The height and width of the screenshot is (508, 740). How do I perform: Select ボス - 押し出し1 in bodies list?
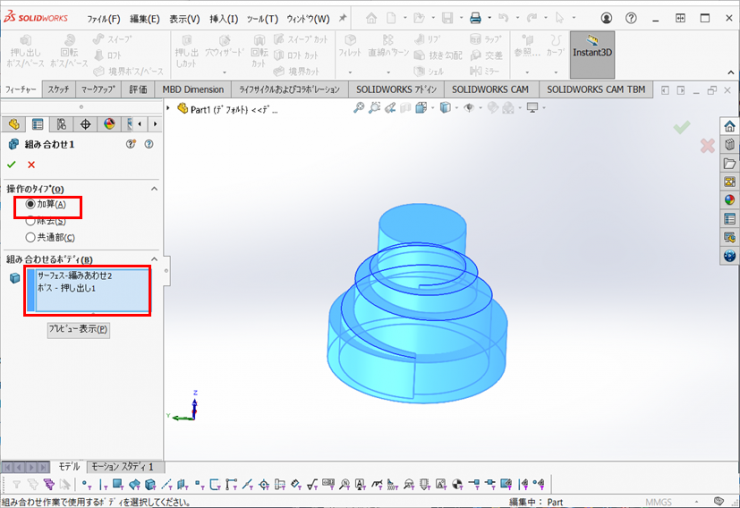point(66,288)
